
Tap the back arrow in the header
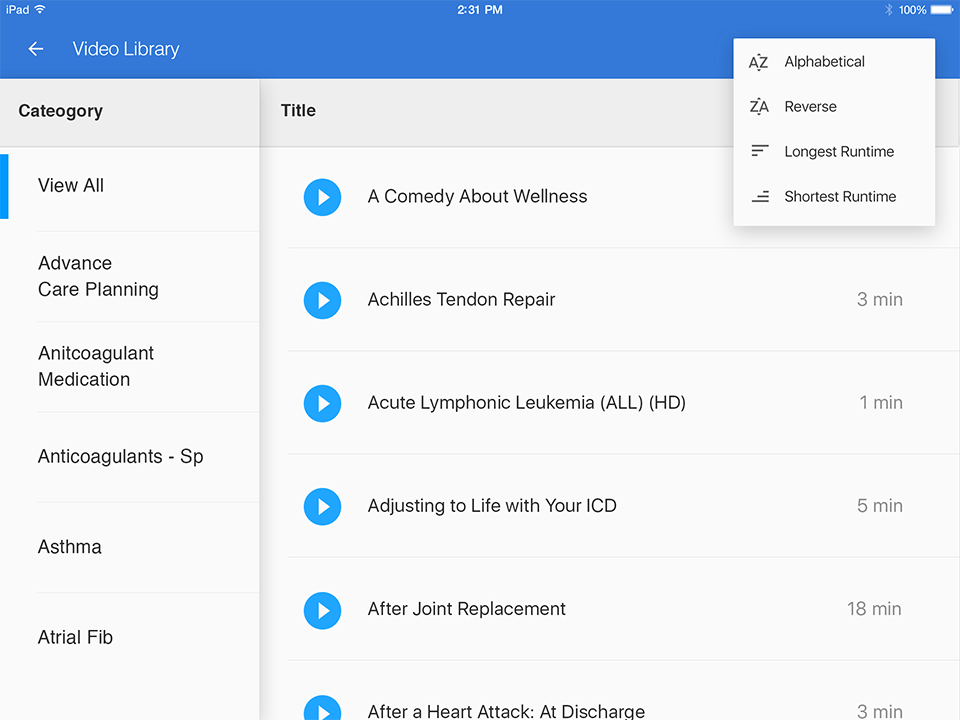tap(36, 49)
